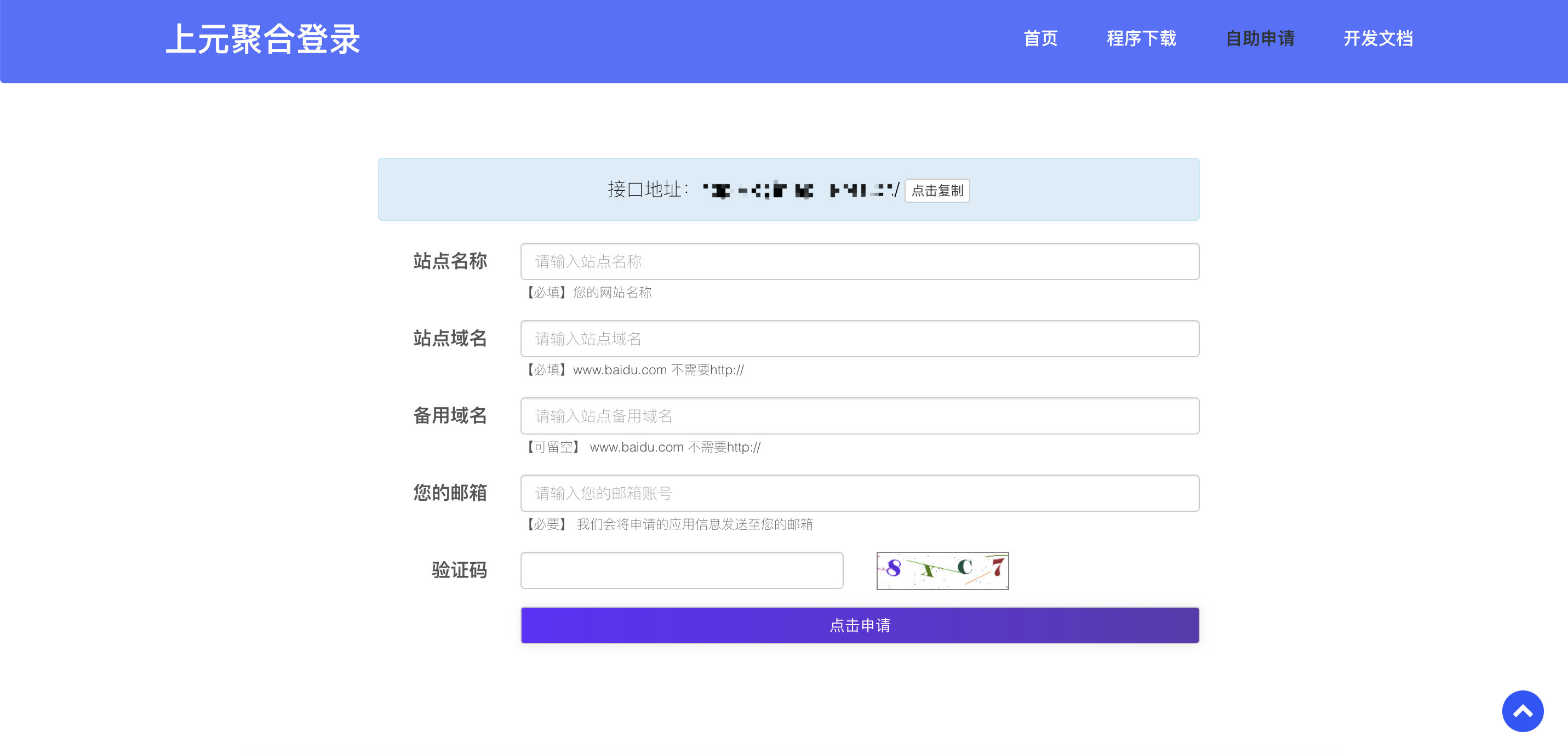Open the 程序下载 navigation item
Screen dimensions: 1568x754
pyautogui.click(x=1141, y=38)
